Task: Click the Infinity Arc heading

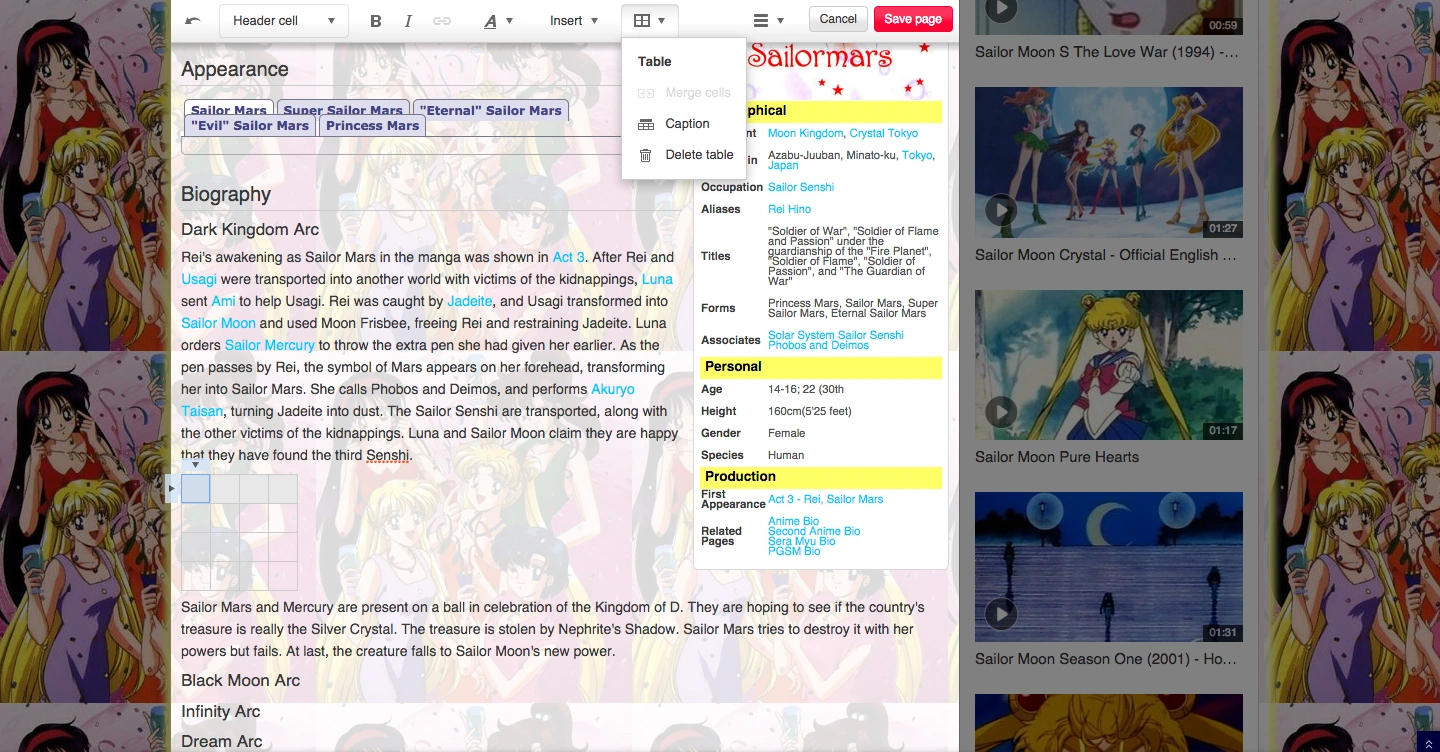Action: click(221, 711)
